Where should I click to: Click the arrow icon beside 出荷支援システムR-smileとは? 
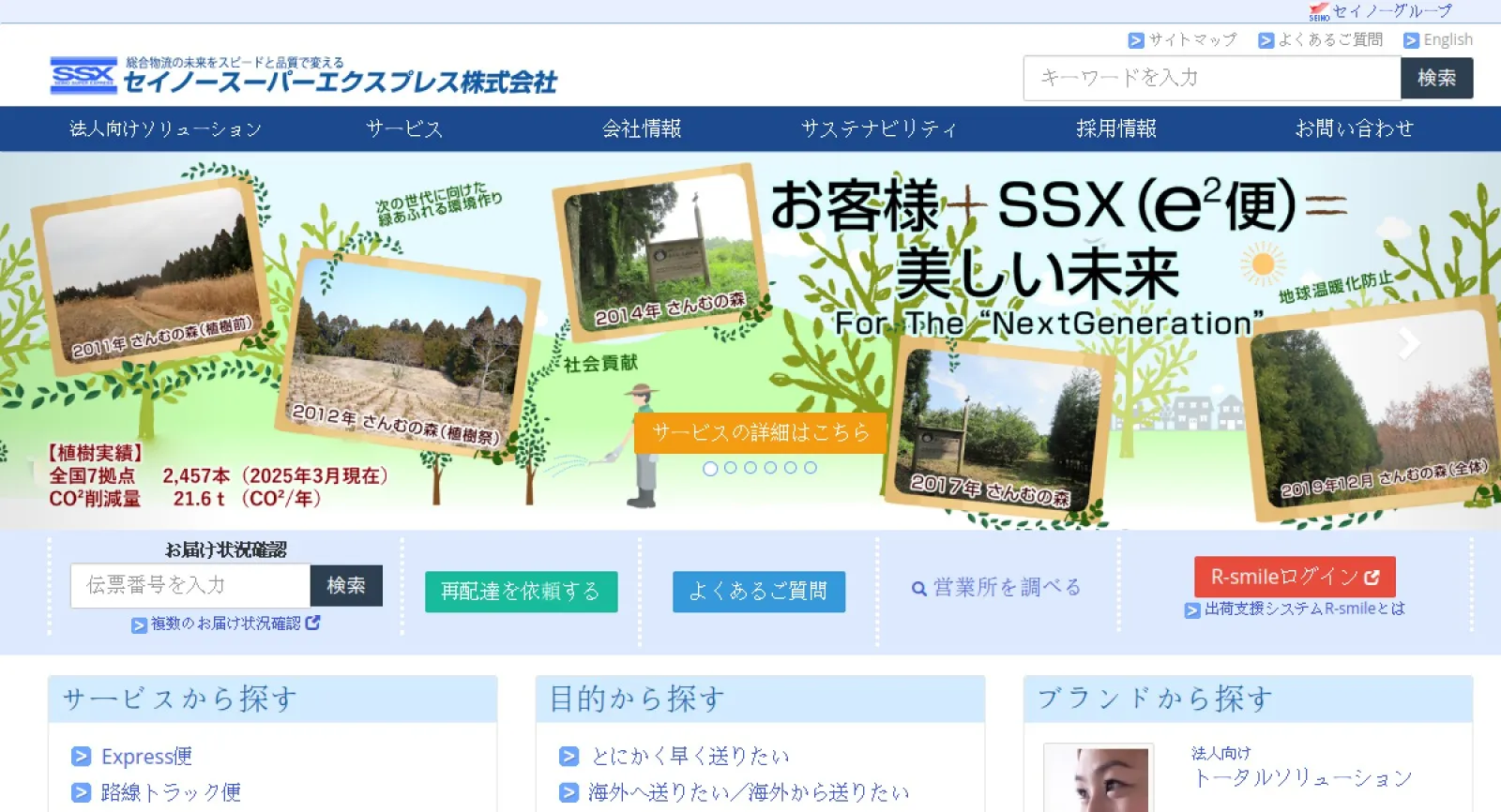(x=1192, y=610)
